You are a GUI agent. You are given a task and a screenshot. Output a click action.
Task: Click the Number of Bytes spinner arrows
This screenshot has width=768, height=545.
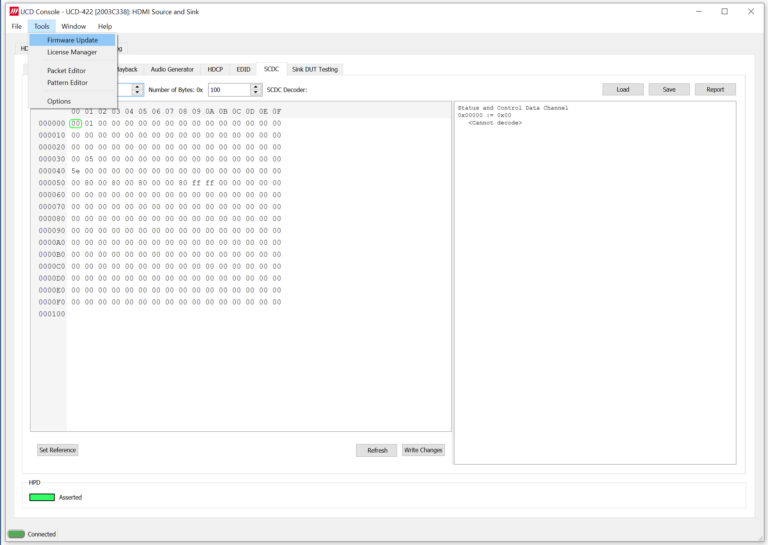(256, 90)
